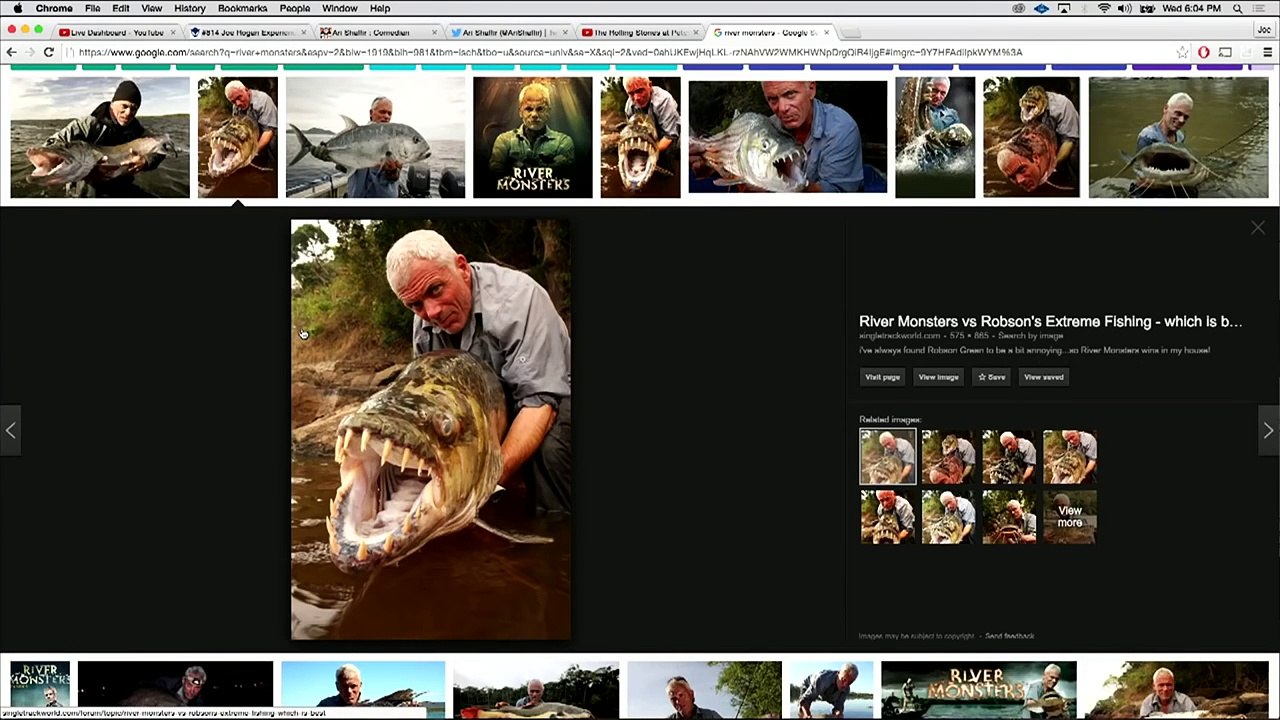Open the Chrome application menu
Image resolution: width=1280 pixels, height=720 pixels.
coord(54,8)
